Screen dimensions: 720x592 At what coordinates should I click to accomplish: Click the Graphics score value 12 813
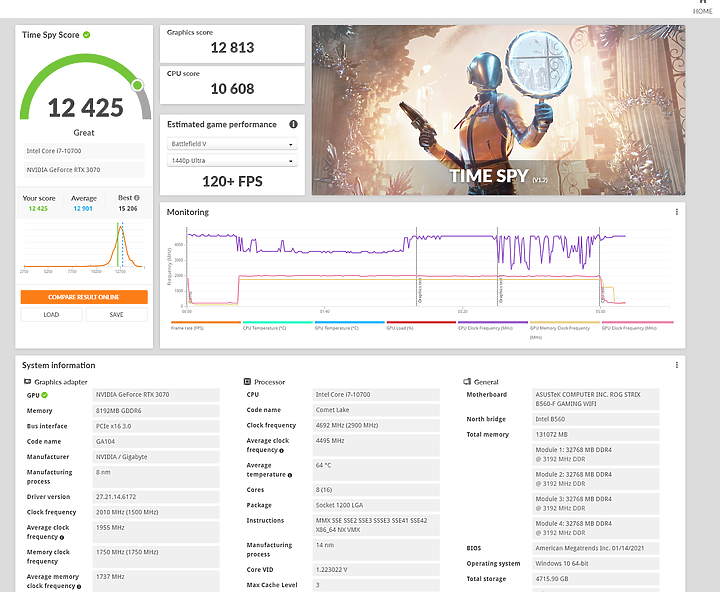232,48
